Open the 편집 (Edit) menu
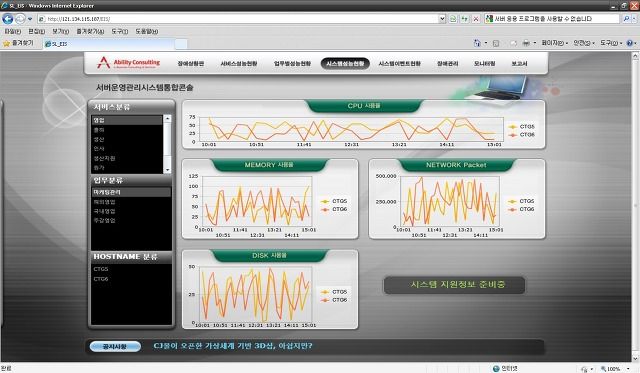The height and width of the screenshot is (373, 640). pyautogui.click(x=36, y=31)
